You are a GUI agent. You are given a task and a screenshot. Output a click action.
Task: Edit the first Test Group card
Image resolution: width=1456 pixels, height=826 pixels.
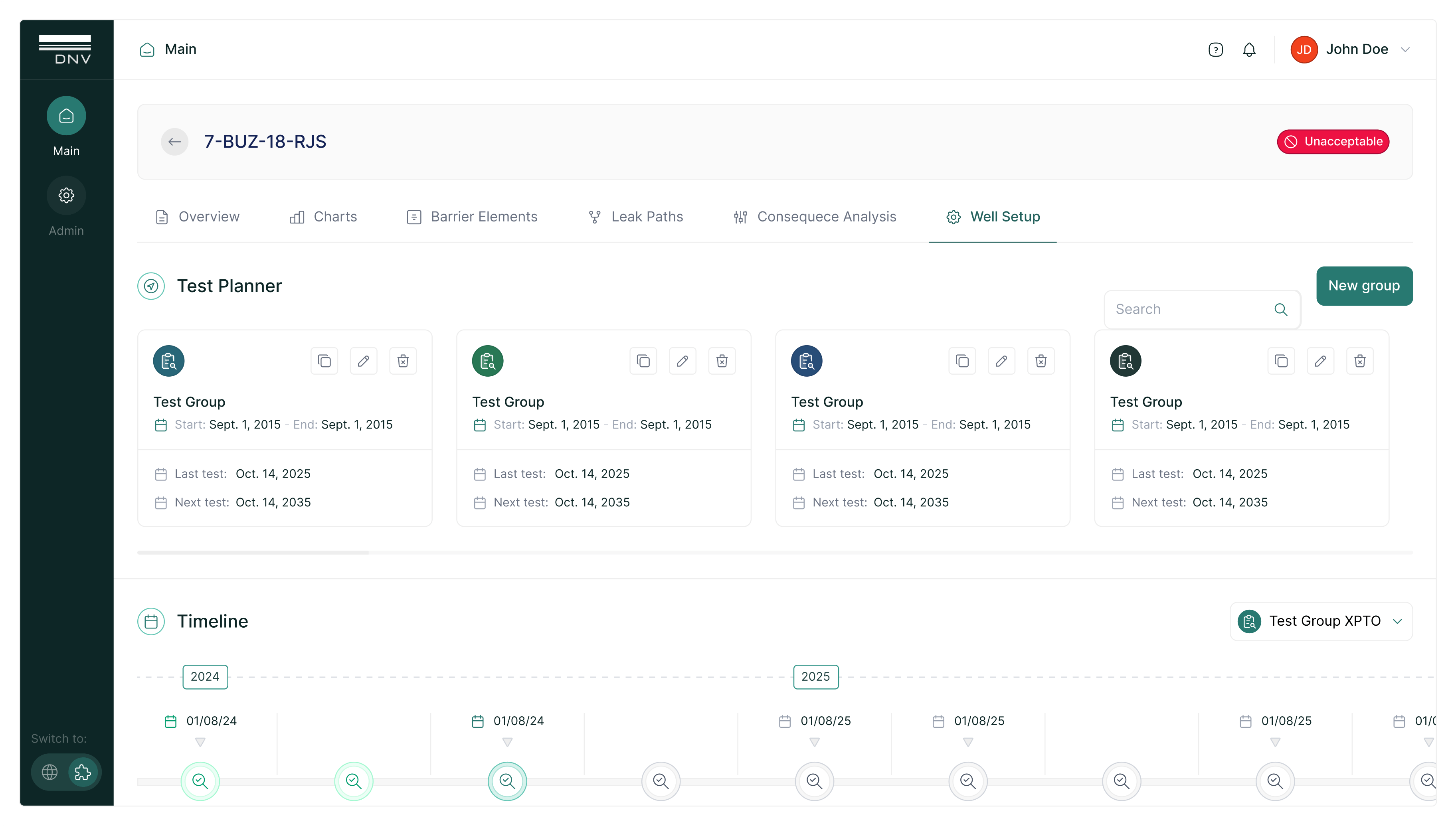point(364,361)
